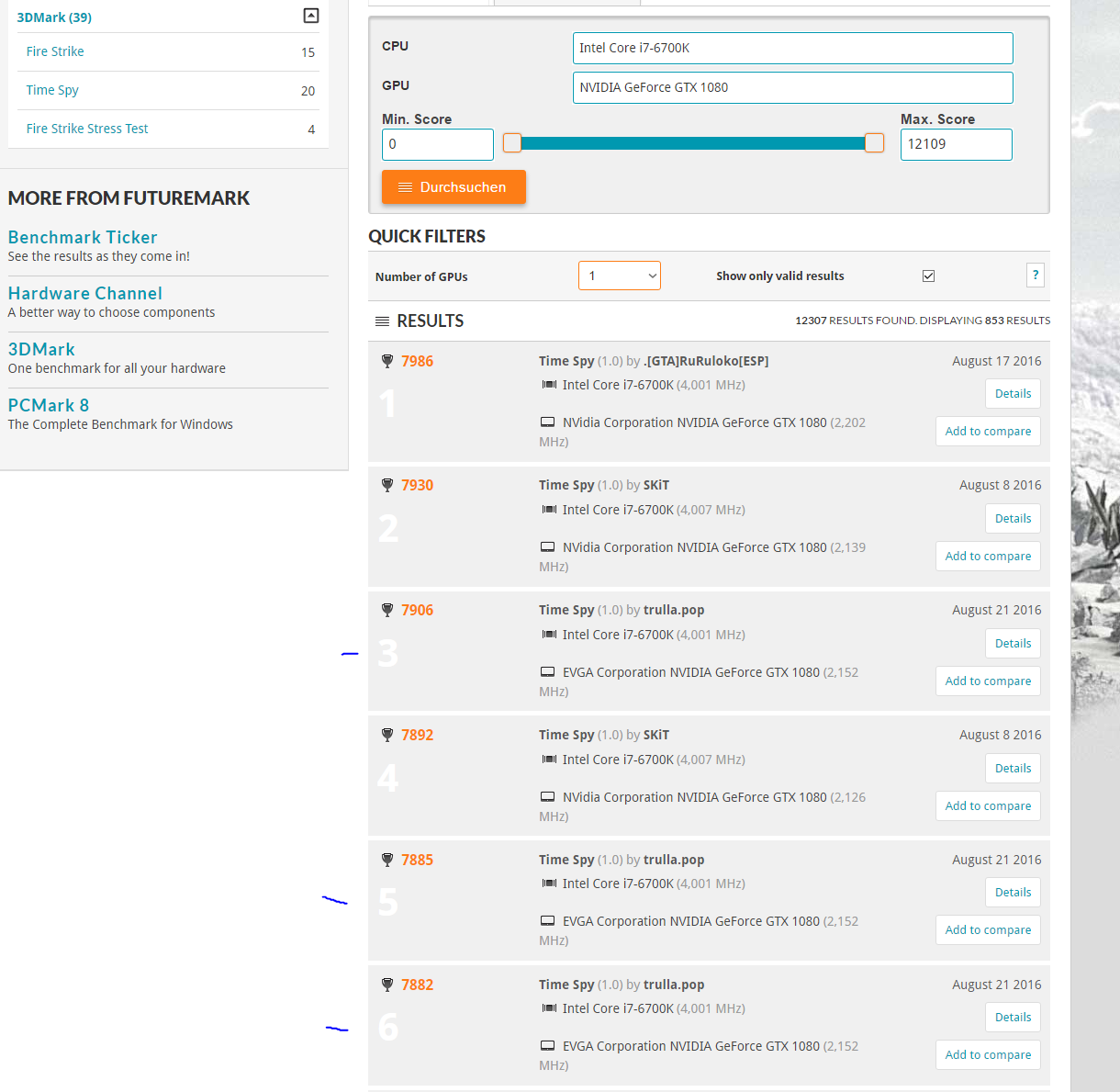Open score 7906 result
This screenshot has width=1120, height=1092.
pos(417,610)
